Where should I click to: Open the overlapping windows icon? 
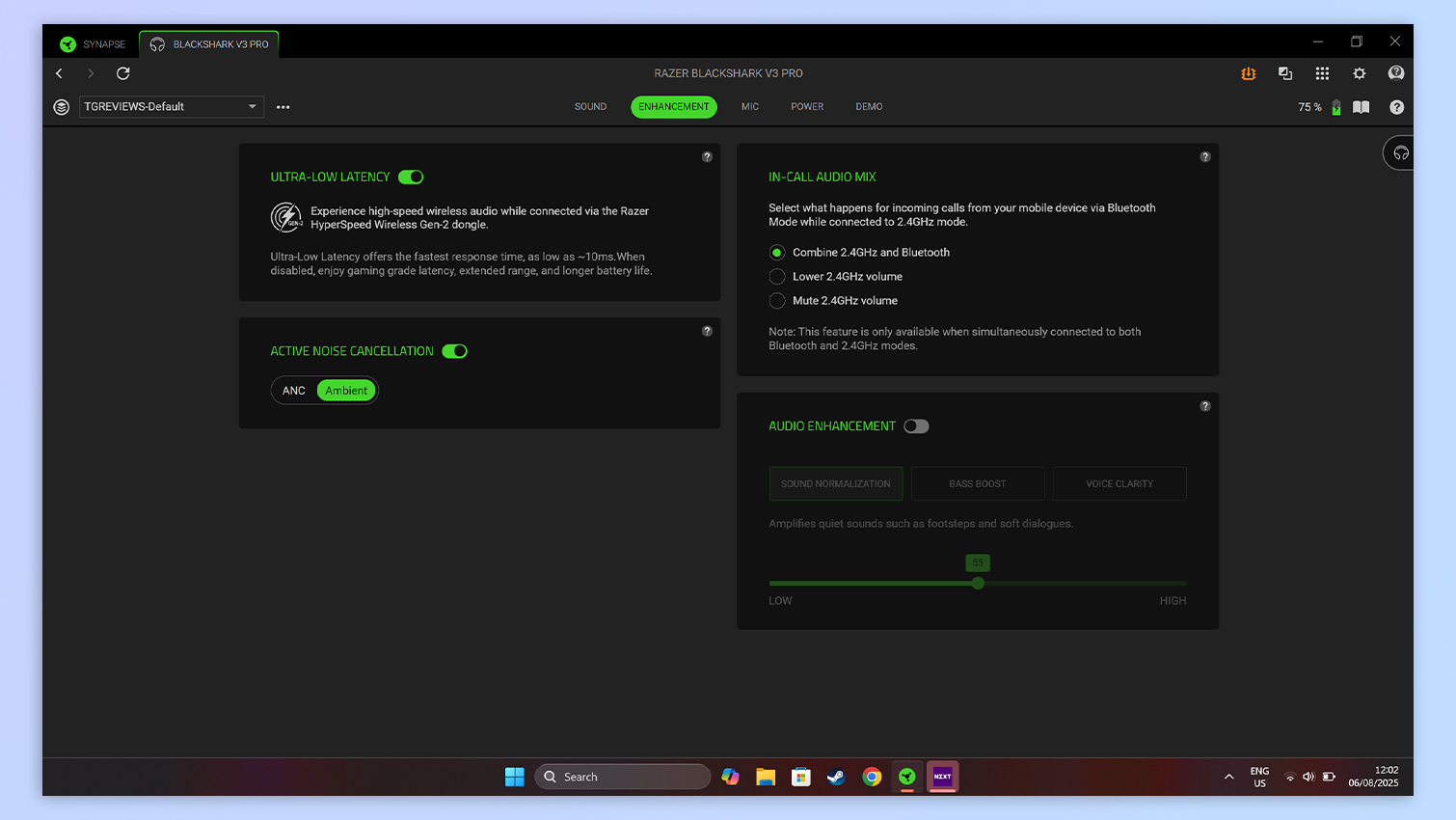coord(1285,73)
